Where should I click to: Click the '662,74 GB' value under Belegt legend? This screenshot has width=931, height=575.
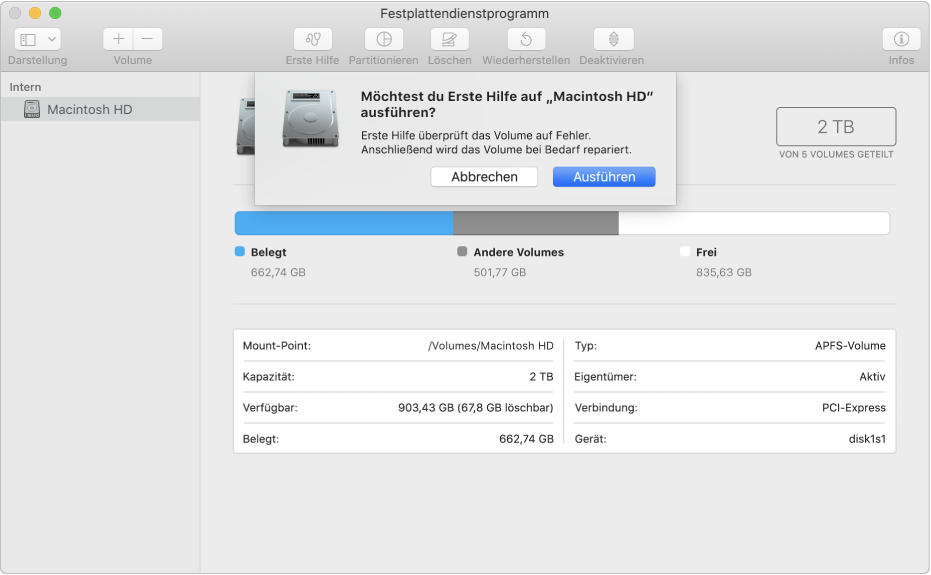278,272
